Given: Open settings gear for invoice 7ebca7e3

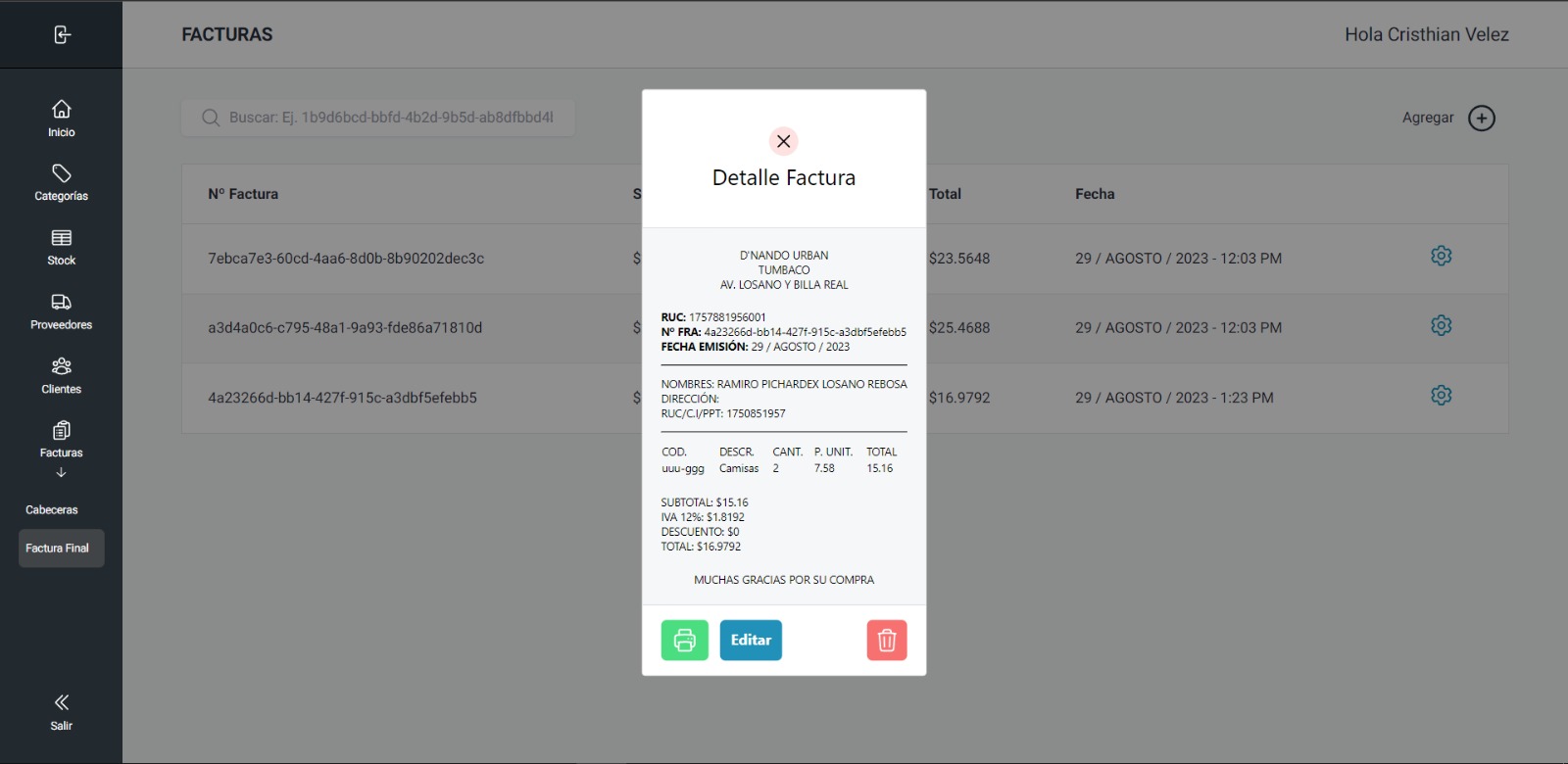Looking at the screenshot, I should (x=1441, y=257).
